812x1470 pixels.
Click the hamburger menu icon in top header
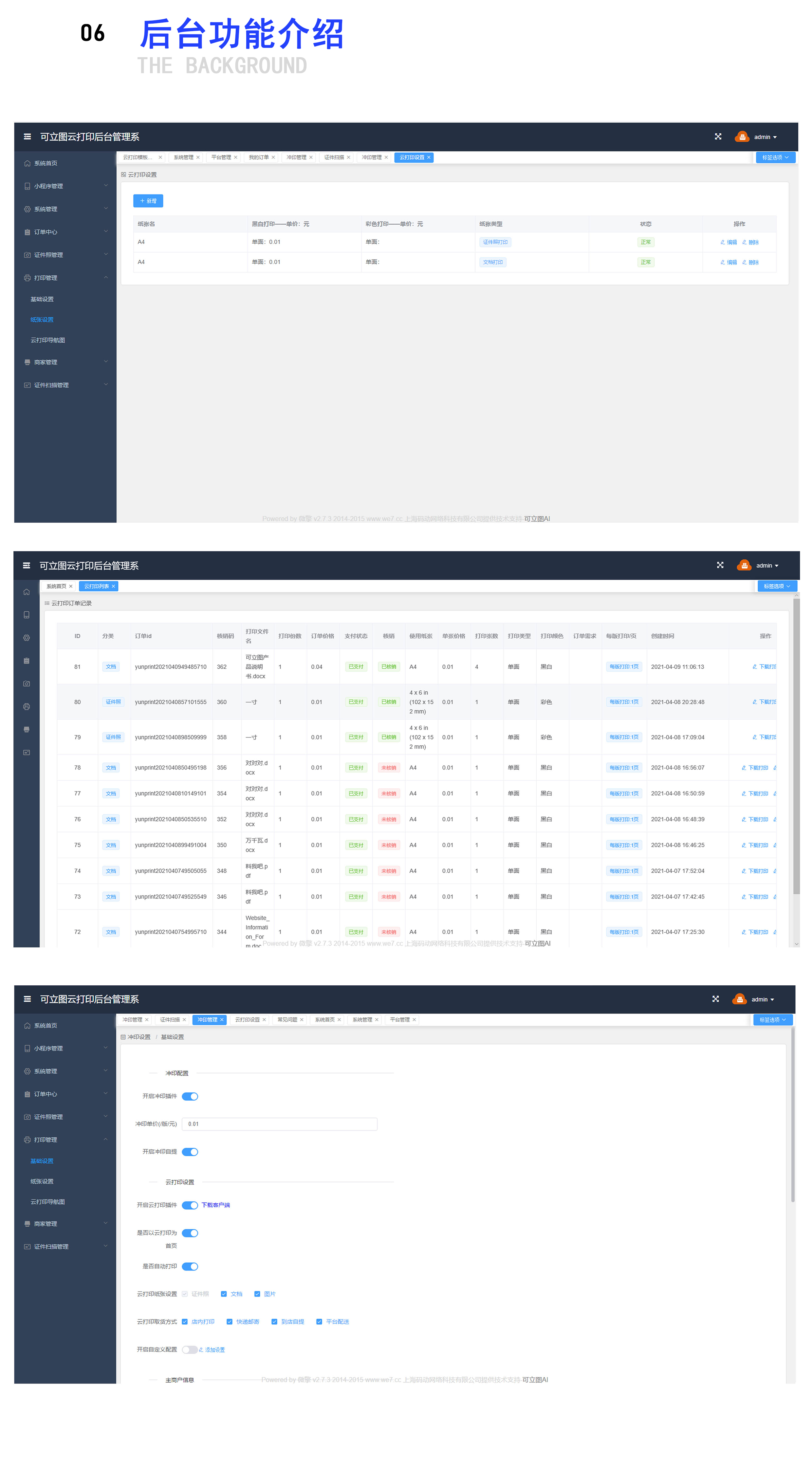pyautogui.click(x=28, y=137)
